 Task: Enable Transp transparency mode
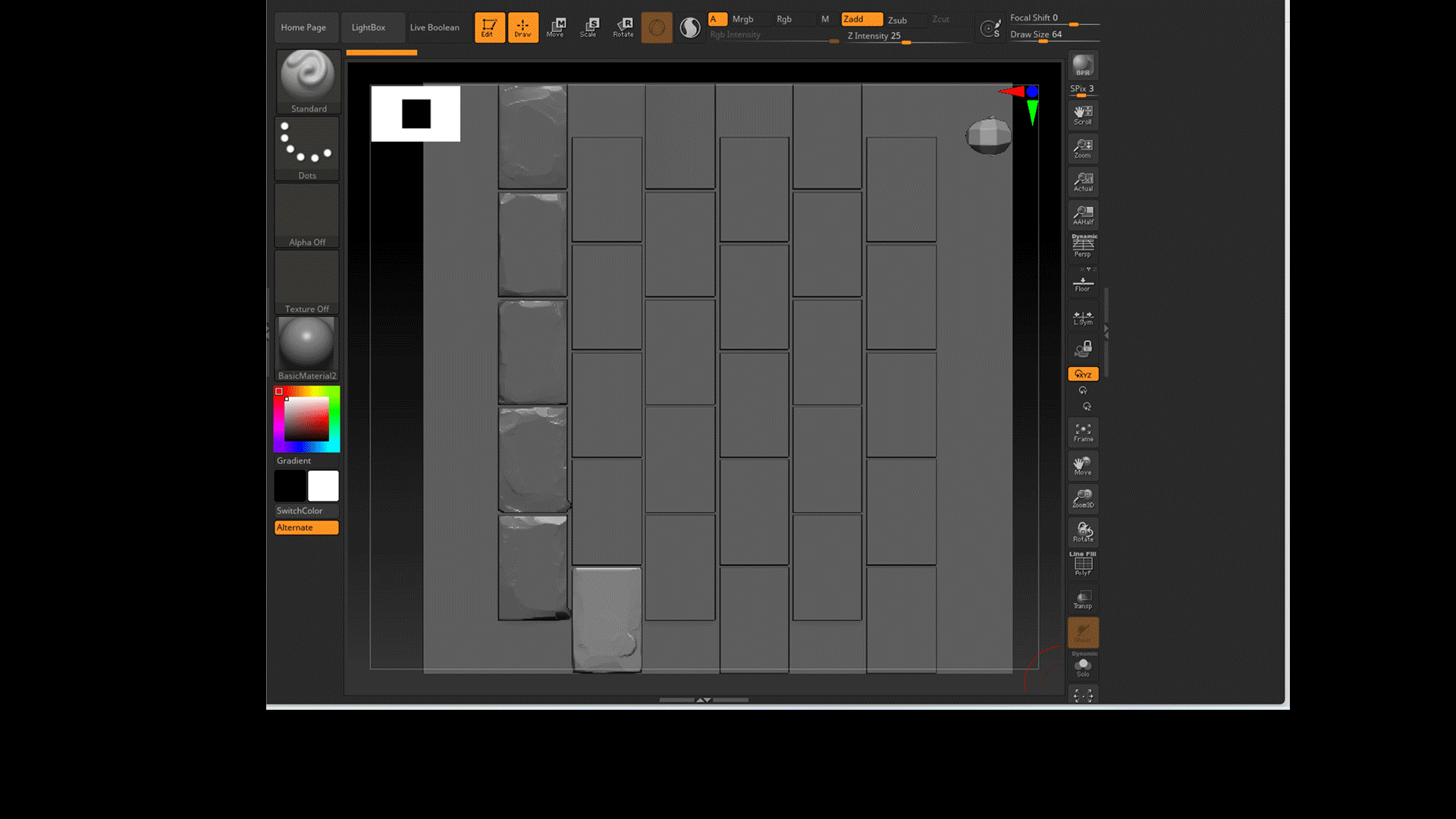pyautogui.click(x=1083, y=599)
